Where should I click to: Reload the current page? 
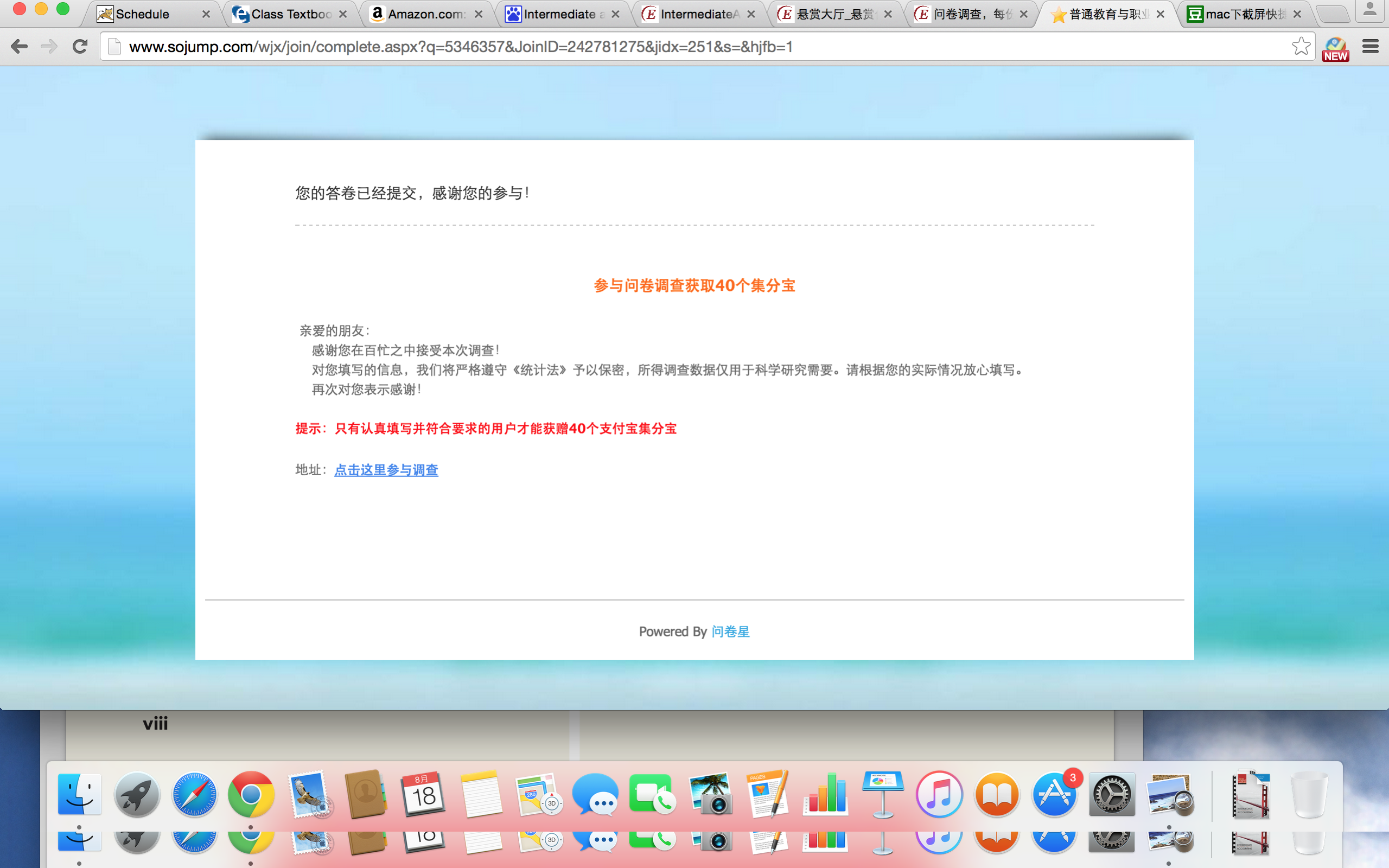point(80,47)
